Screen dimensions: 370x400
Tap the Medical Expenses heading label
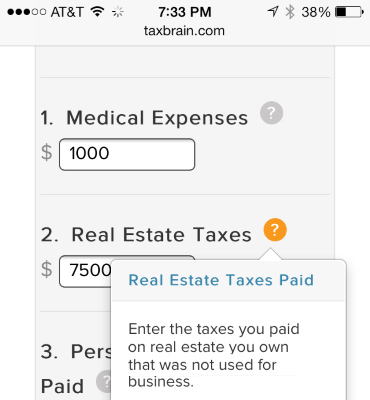[x=144, y=118]
